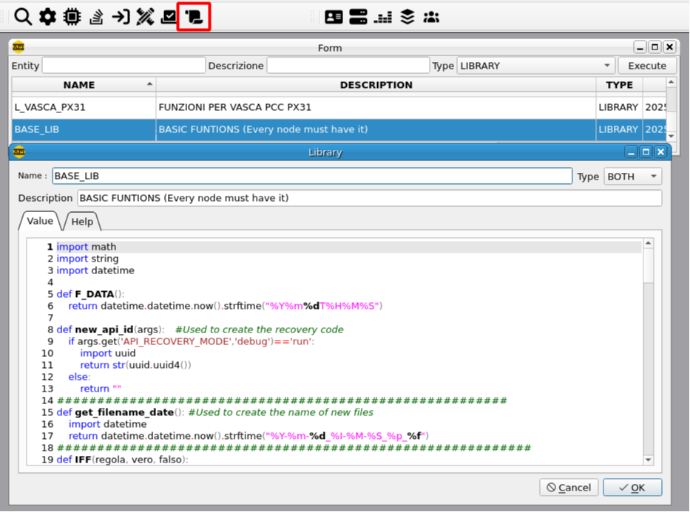The width and height of the screenshot is (690, 512).
Task: Click the Entity input field
Action: coord(124,65)
